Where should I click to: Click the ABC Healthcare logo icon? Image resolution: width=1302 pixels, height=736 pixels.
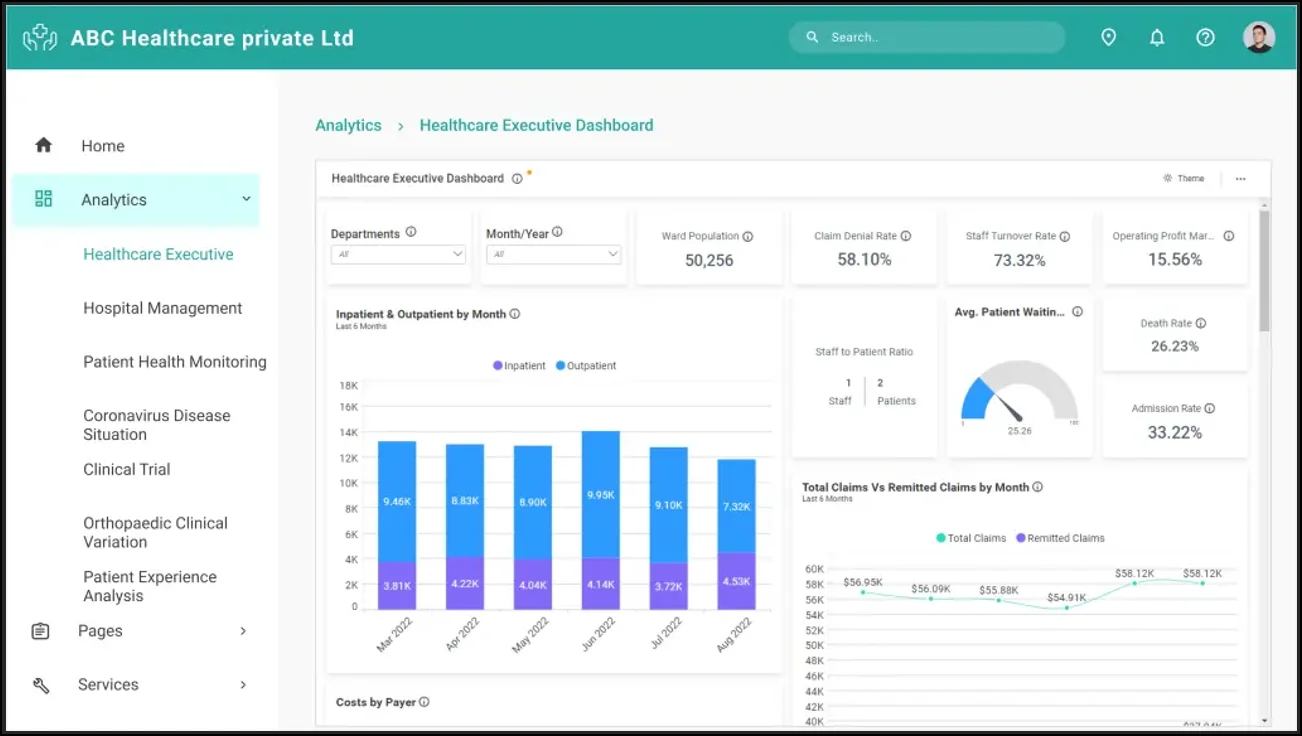[40, 38]
